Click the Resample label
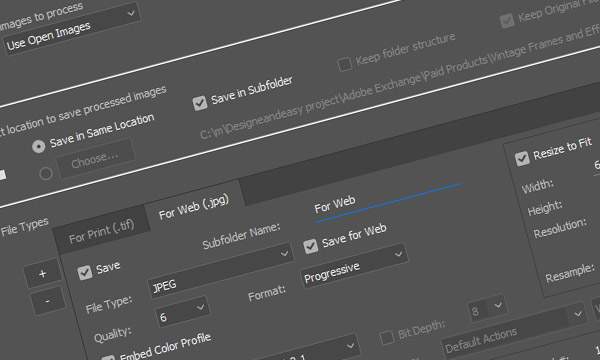This screenshot has height=360, width=600. 570,272
